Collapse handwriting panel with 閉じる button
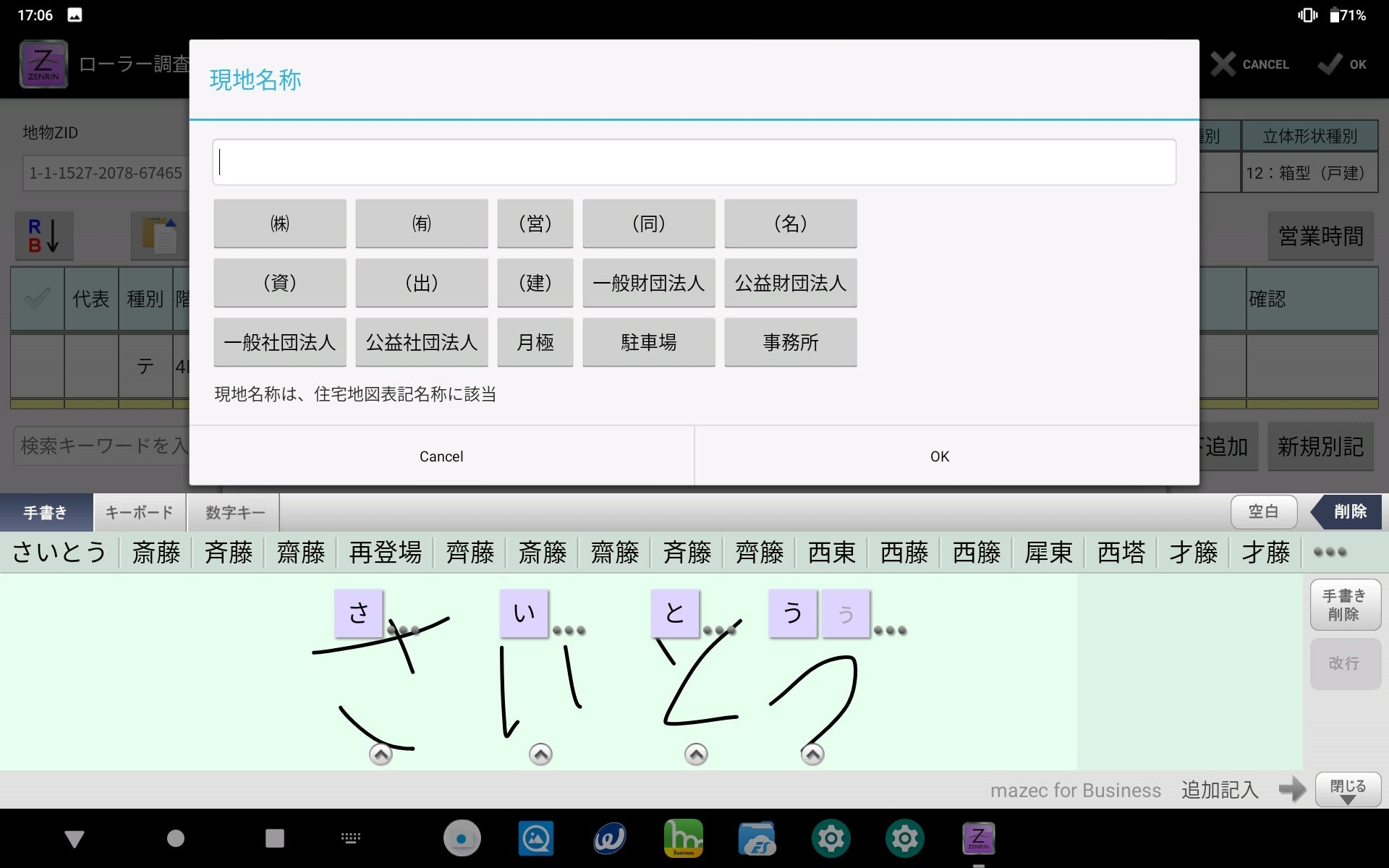 pos(1347,790)
